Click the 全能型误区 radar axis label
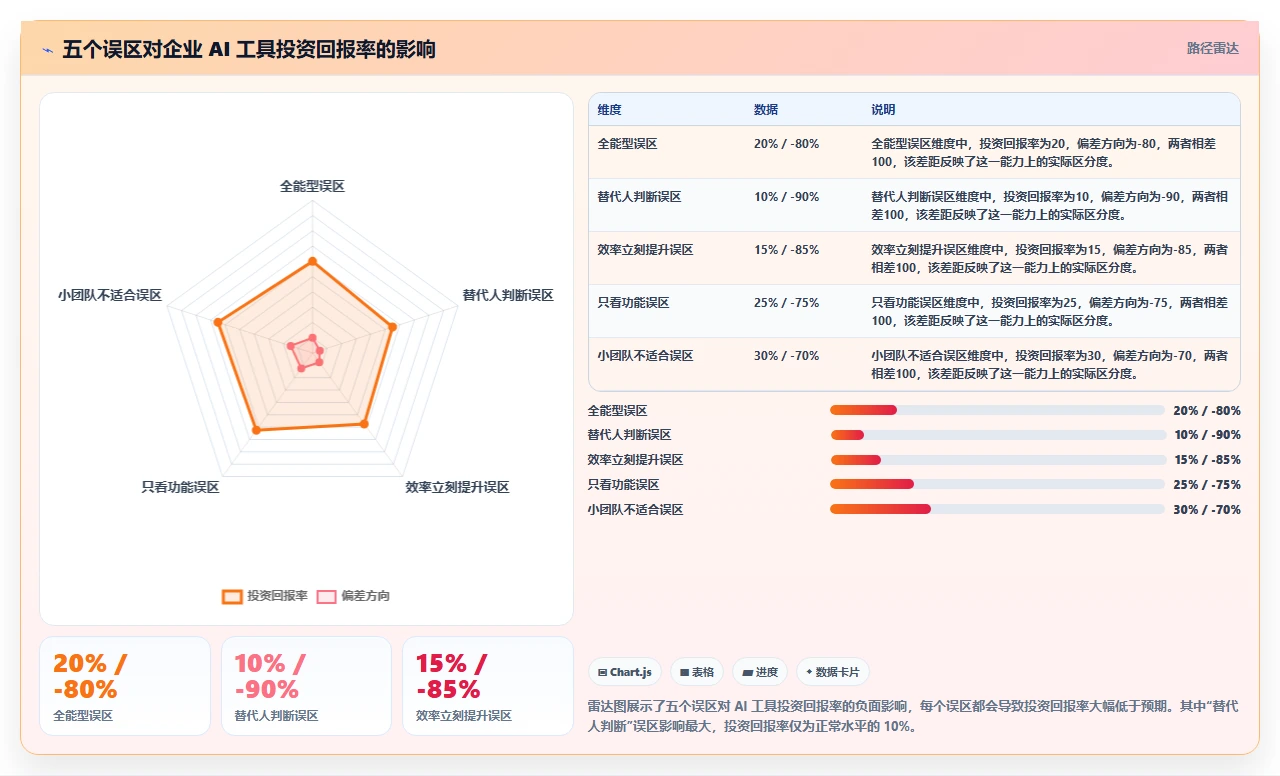This screenshot has width=1280, height=776. [312, 186]
